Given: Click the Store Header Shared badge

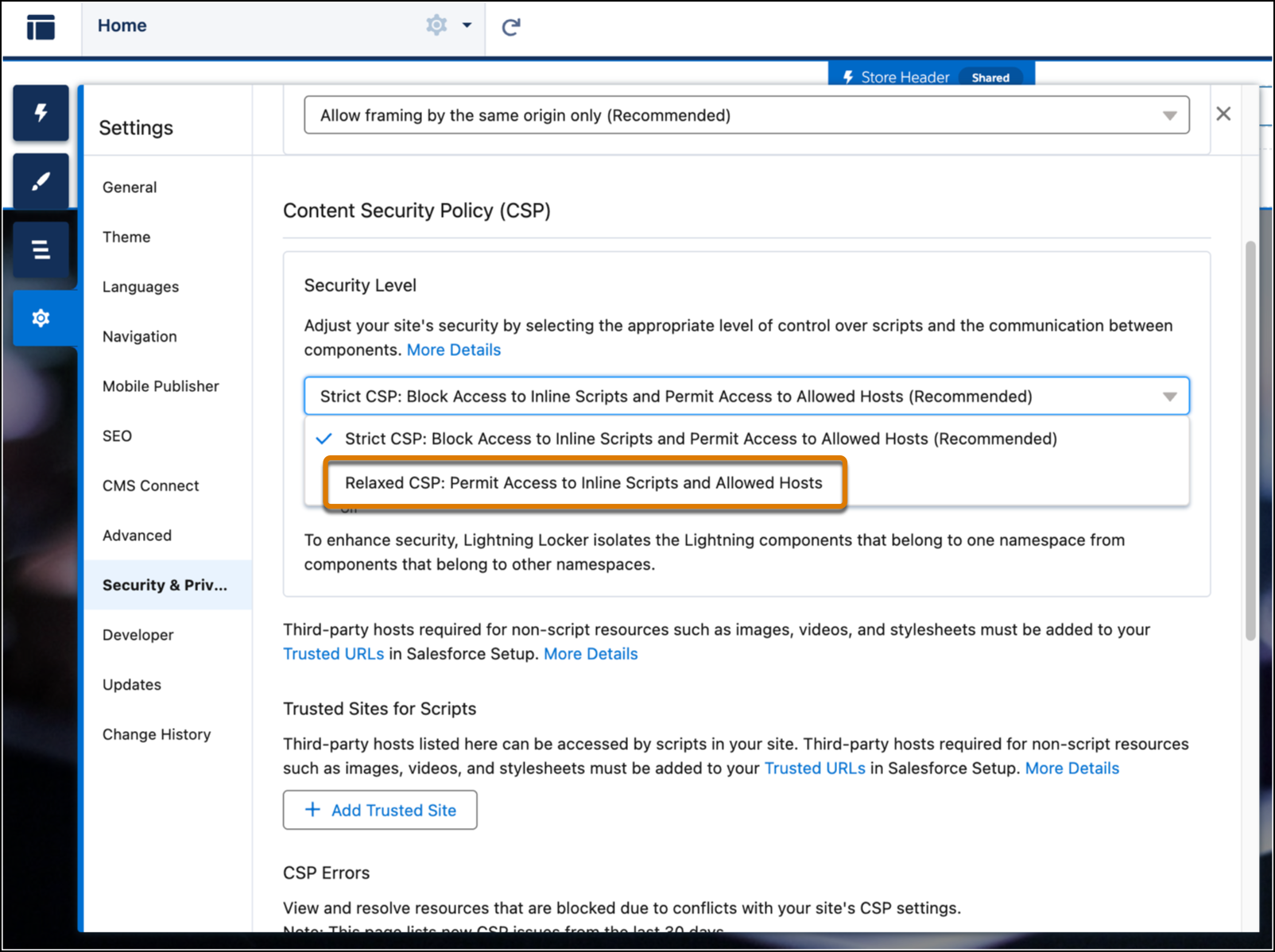Looking at the screenshot, I should 990,78.
